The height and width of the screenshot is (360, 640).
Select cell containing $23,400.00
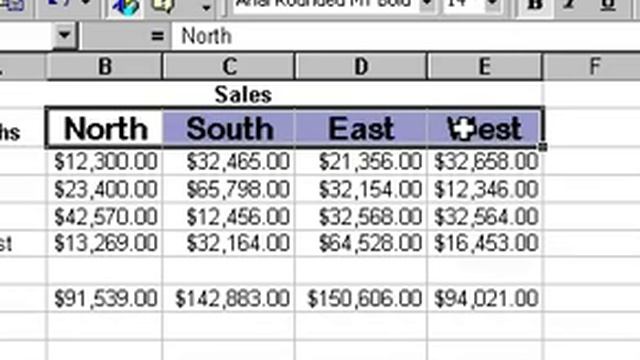(105, 189)
